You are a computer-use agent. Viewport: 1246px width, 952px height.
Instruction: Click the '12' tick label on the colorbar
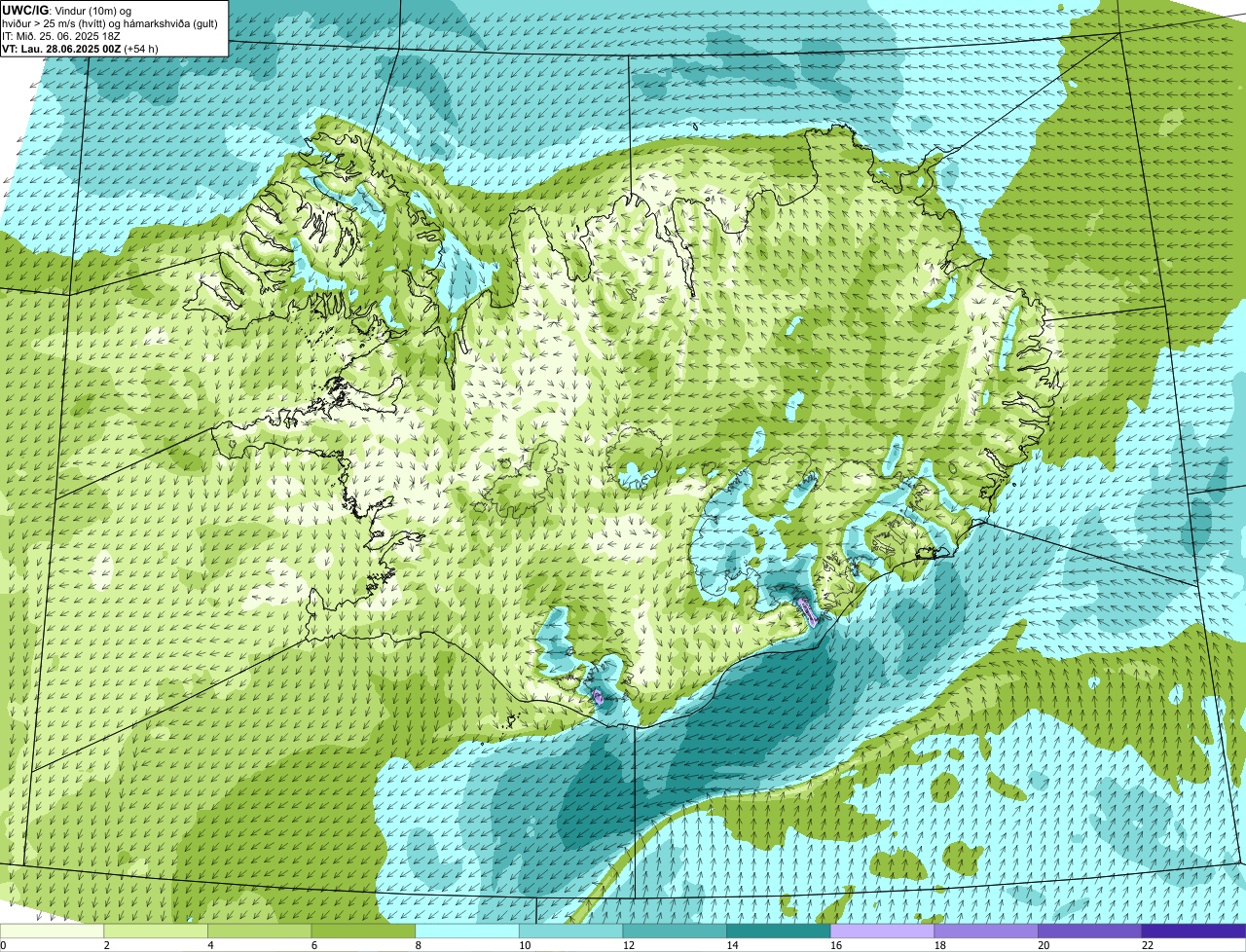pos(629,945)
